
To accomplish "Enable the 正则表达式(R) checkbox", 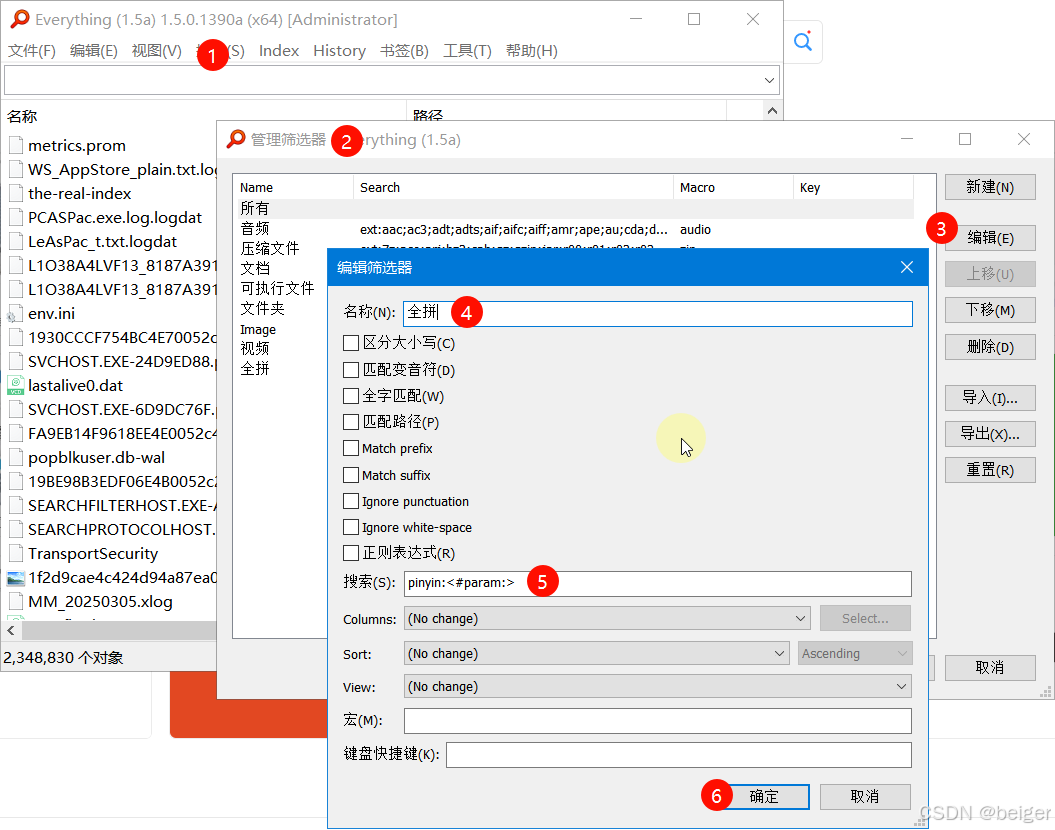I will tap(351, 553).
